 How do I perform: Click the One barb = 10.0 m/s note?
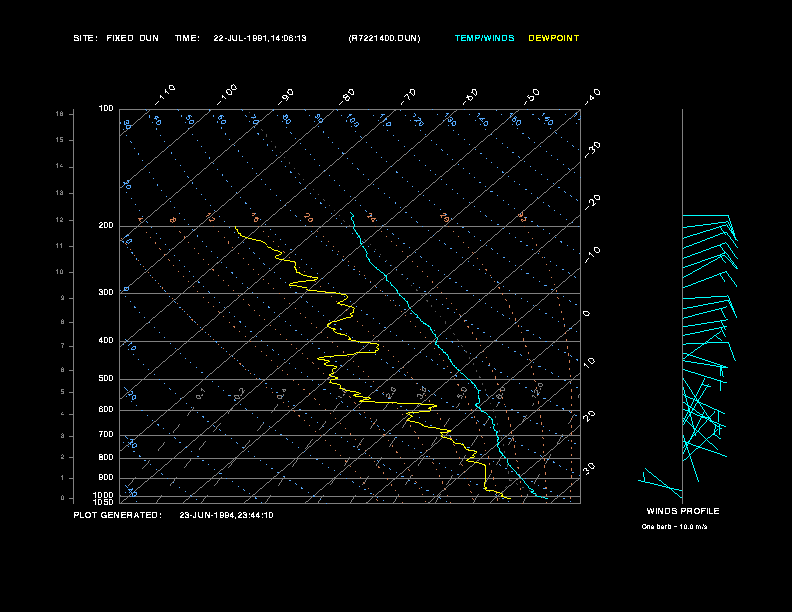tap(674, 527)
